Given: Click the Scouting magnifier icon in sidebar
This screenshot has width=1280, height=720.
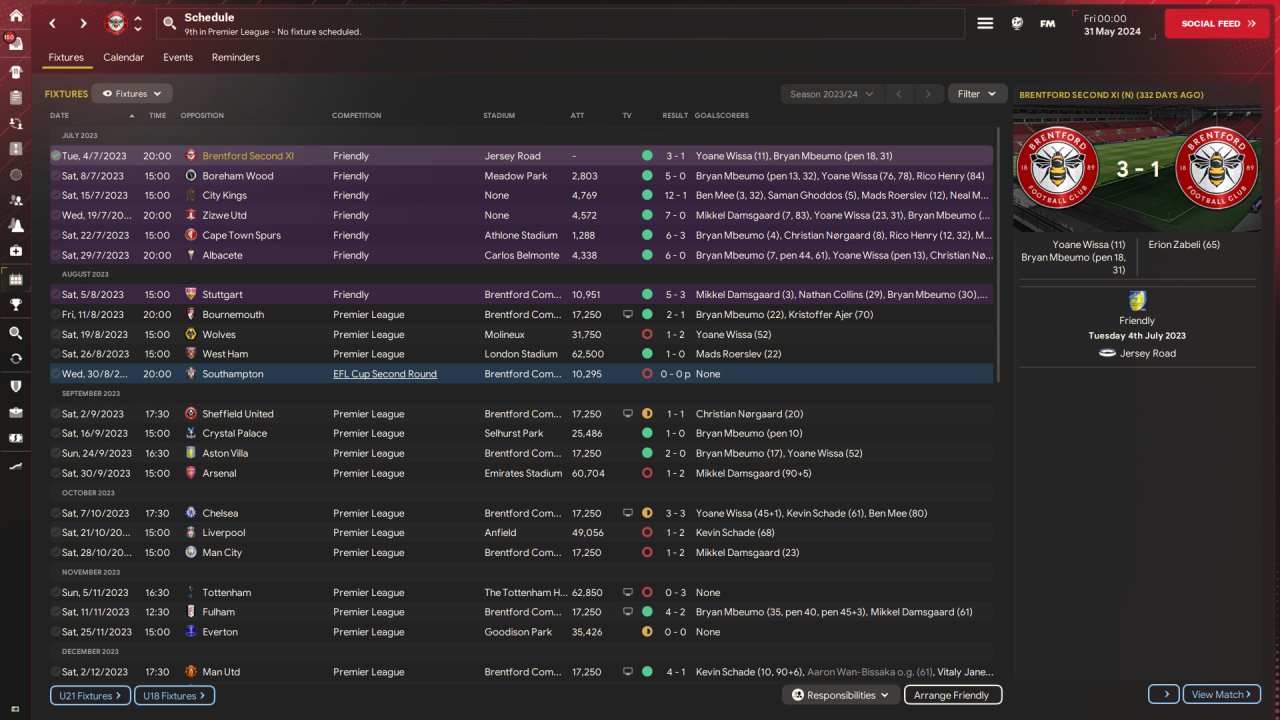Looking at the screenshot, I should 15,332.
